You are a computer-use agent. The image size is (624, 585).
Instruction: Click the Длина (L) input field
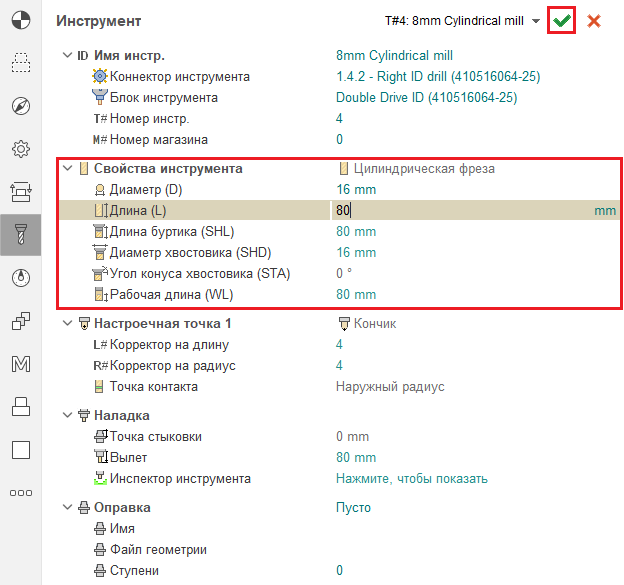pyautogui.click(x=460, y=211)
